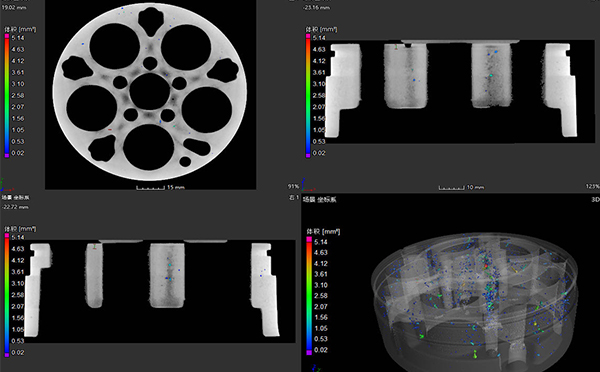Select the 15 mm scale bar indicator
Image resolution: width=600 pixels, height=372 pixels.
coord(160,188)
